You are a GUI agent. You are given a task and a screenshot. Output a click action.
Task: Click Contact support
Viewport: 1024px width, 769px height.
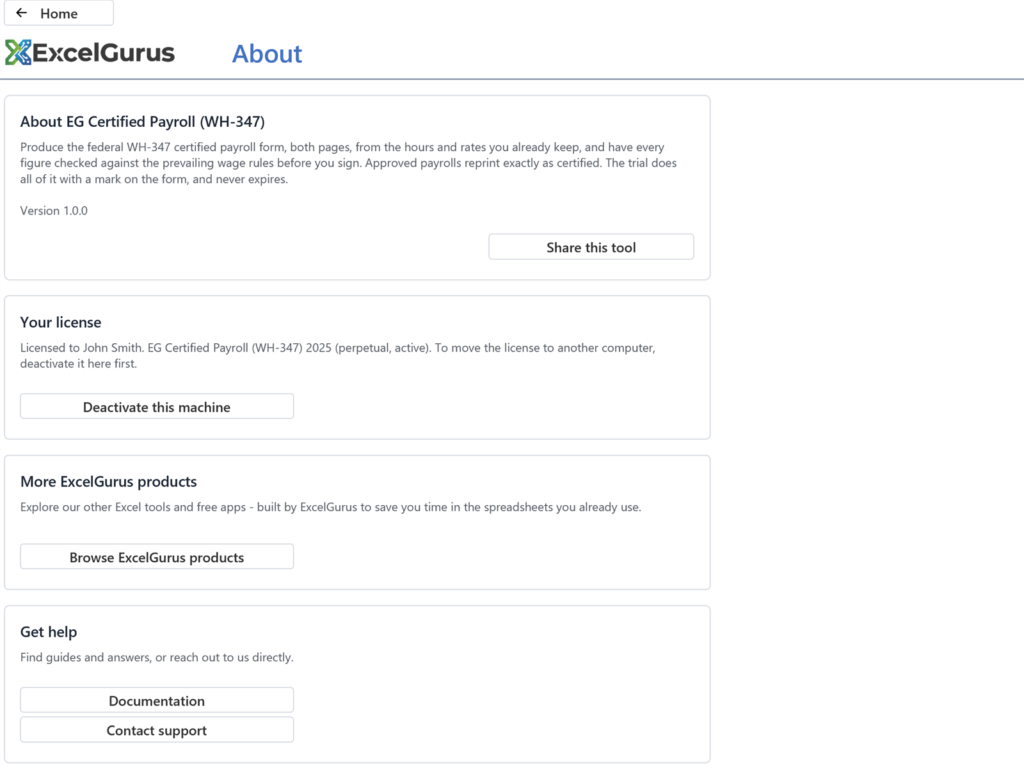[x=157, y=730]
